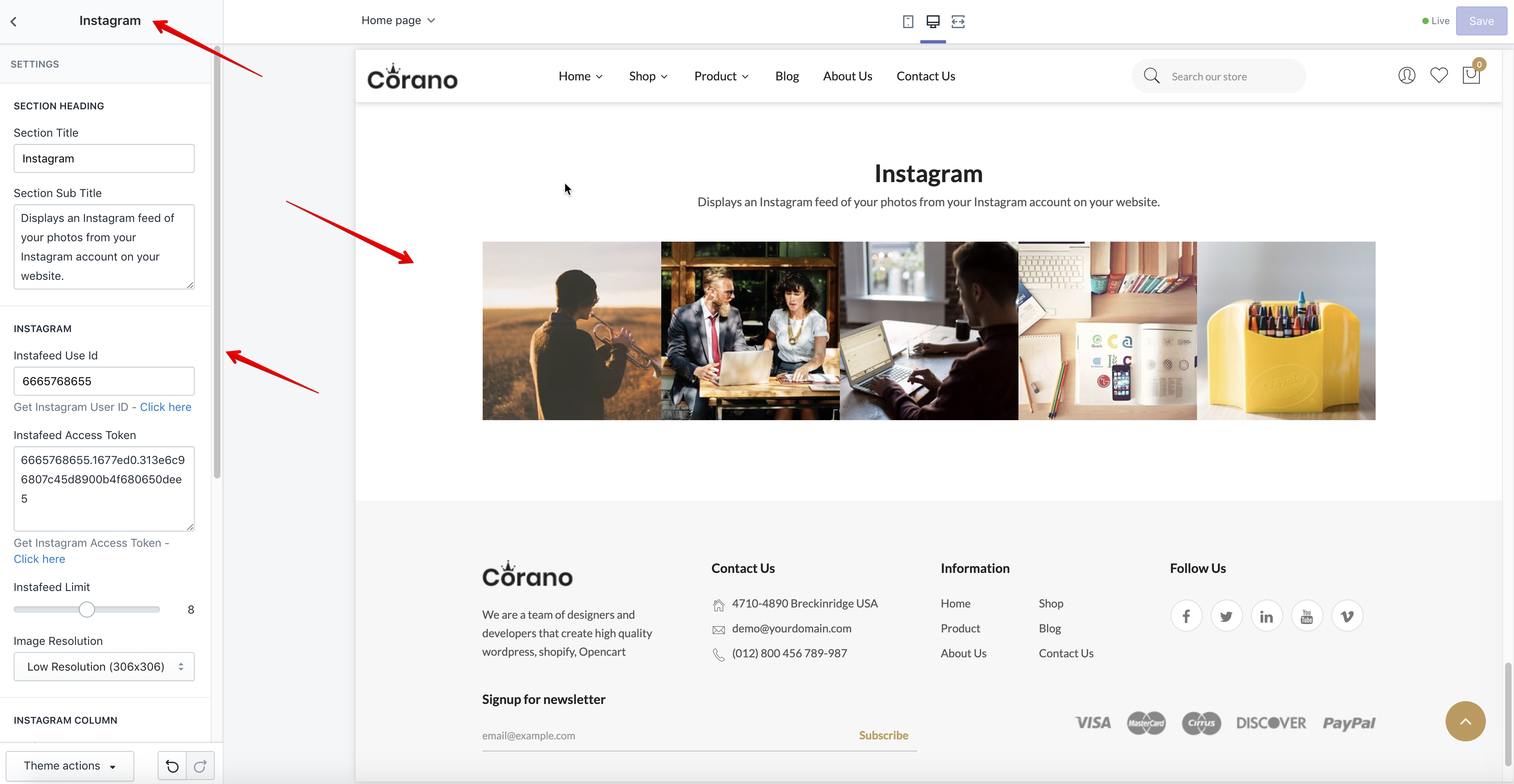This screenshot has width=1514, height=784.
Task: Click the scroll-to-top gold button
Action: point(1465,721)
